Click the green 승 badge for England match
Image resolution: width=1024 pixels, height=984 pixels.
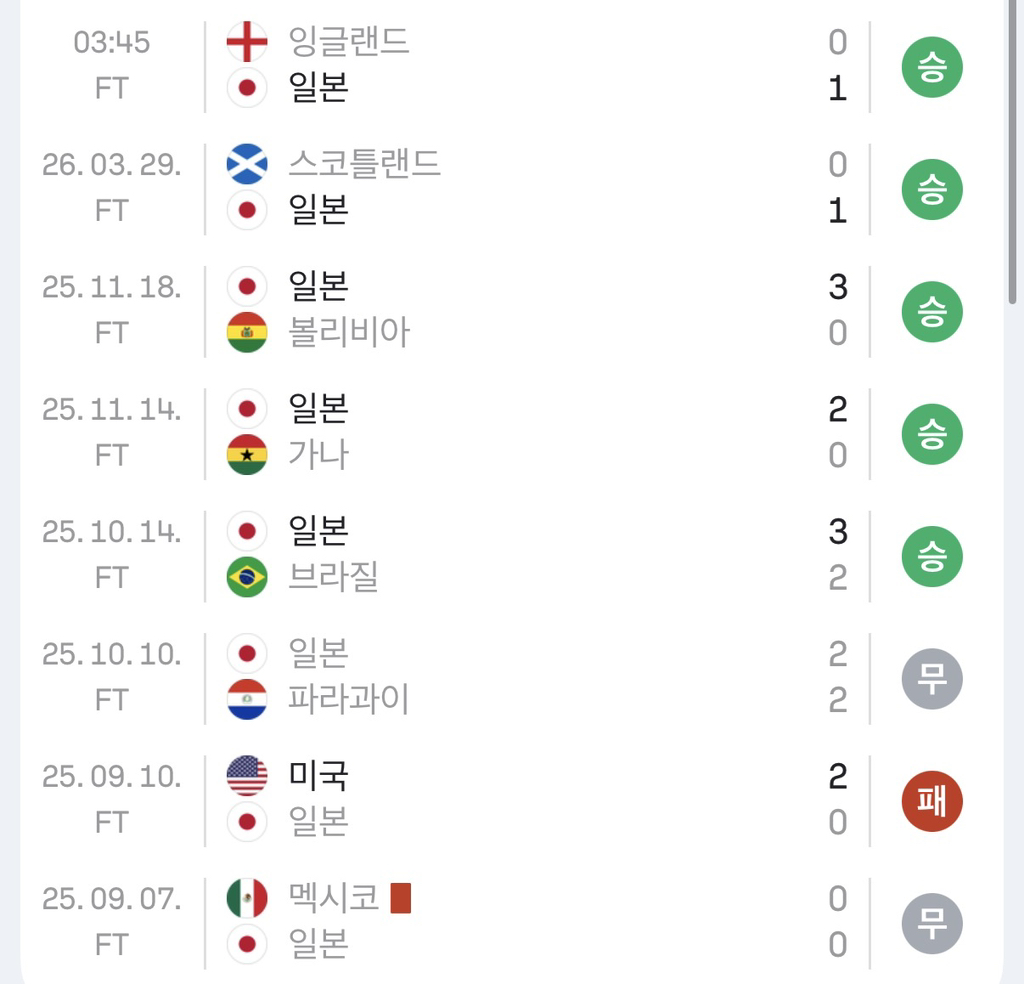pos(931,67)
